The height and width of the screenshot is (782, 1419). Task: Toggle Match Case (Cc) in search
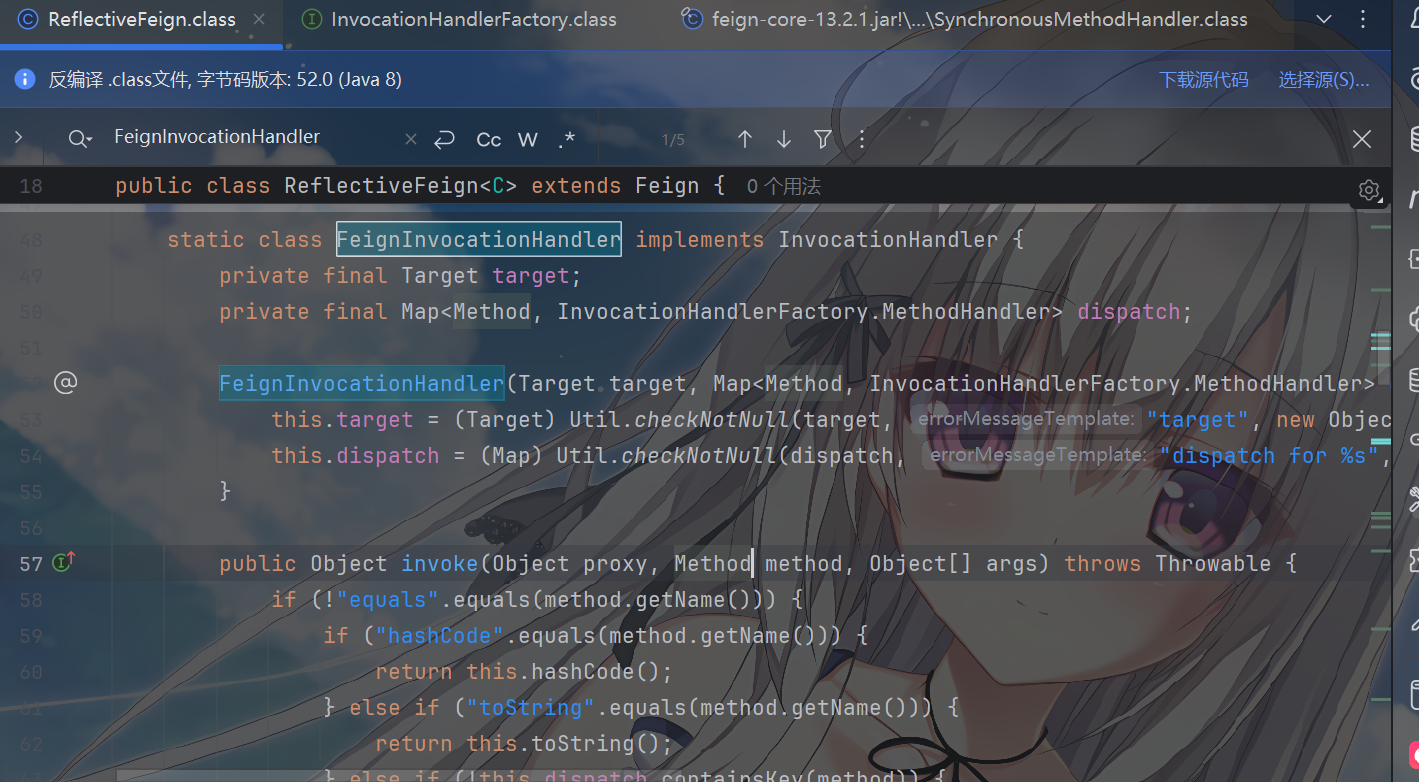pos(489,139)
